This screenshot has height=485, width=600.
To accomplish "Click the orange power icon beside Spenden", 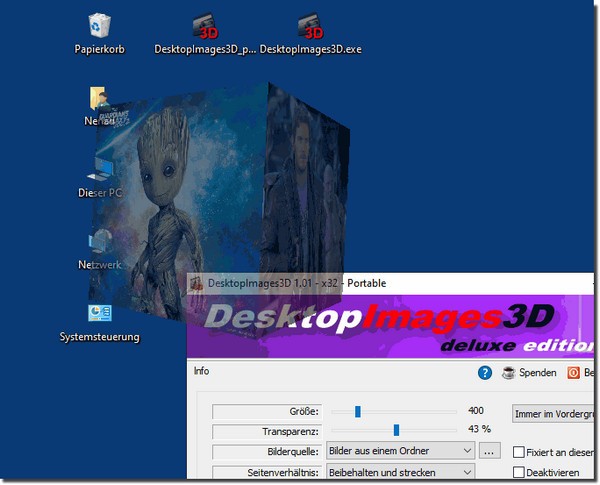I will (574, 373).
